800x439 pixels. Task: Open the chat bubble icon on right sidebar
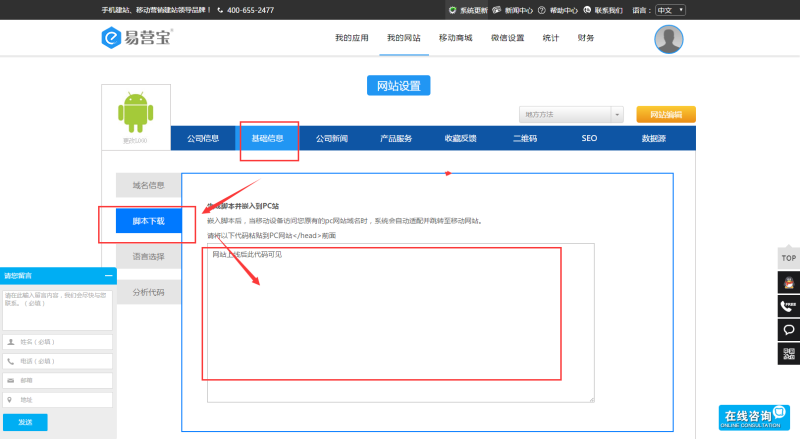point(788,330)
